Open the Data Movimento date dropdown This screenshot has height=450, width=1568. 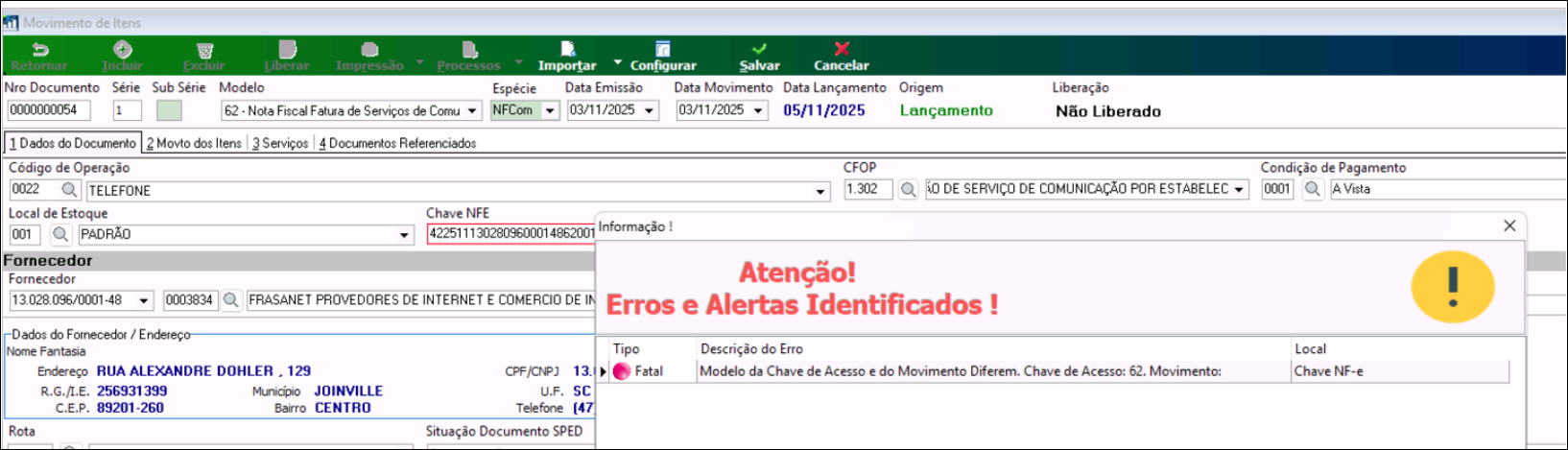click(x=759, y=111)
